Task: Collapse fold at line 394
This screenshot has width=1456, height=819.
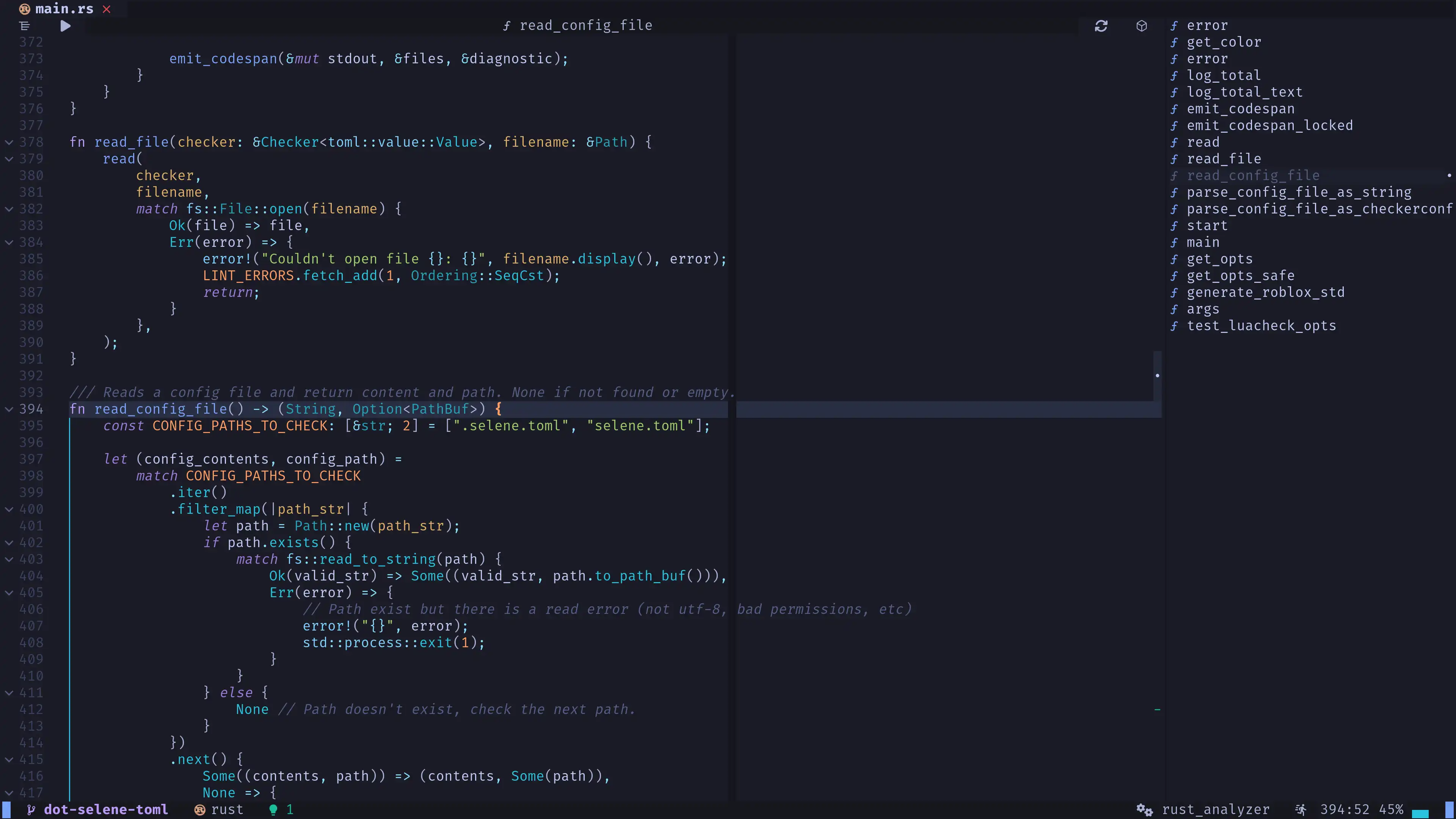Action: pyautogui.click(x=9, y=409)
